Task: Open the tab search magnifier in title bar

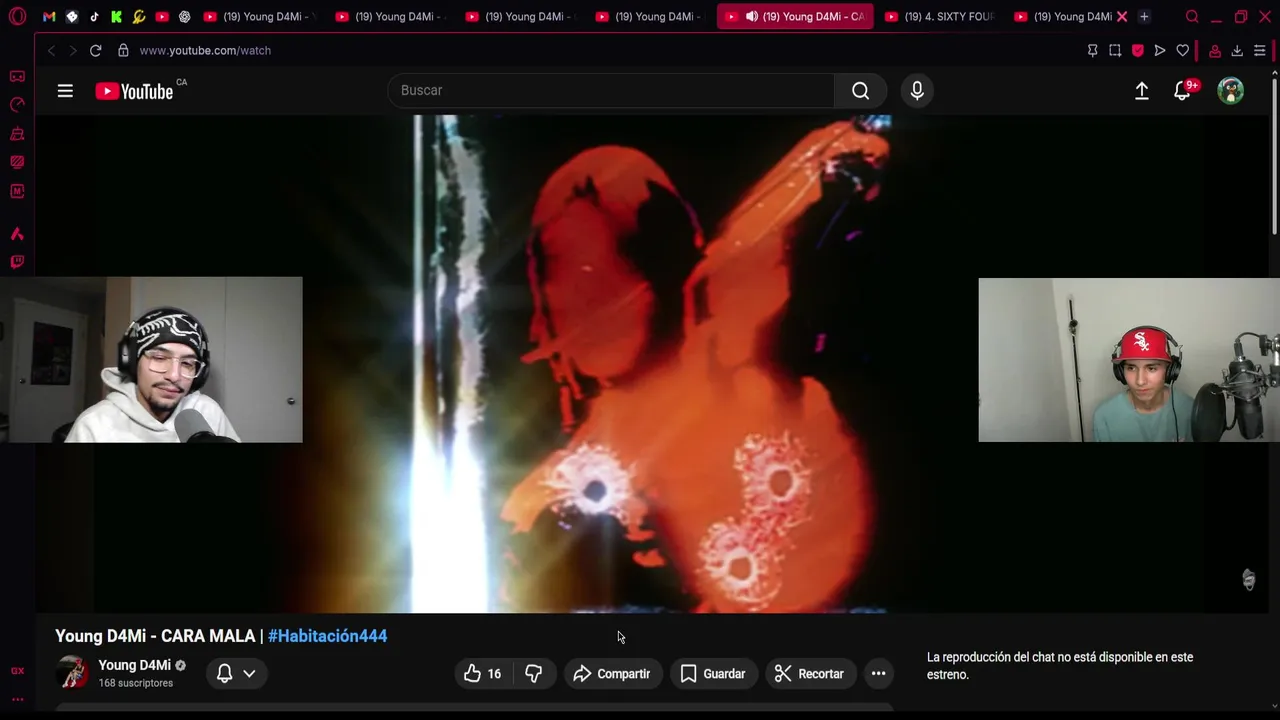Action: 1192,17
